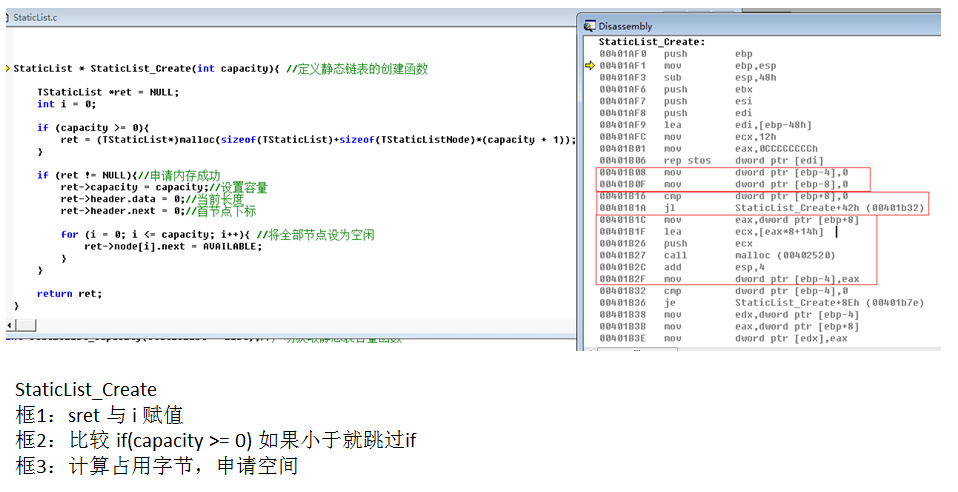The height and width of the screenshot is (492, 958).
Task: Click disassembly row 00401B16 cmp [ebp+8],0
Action: coord(724,196)
